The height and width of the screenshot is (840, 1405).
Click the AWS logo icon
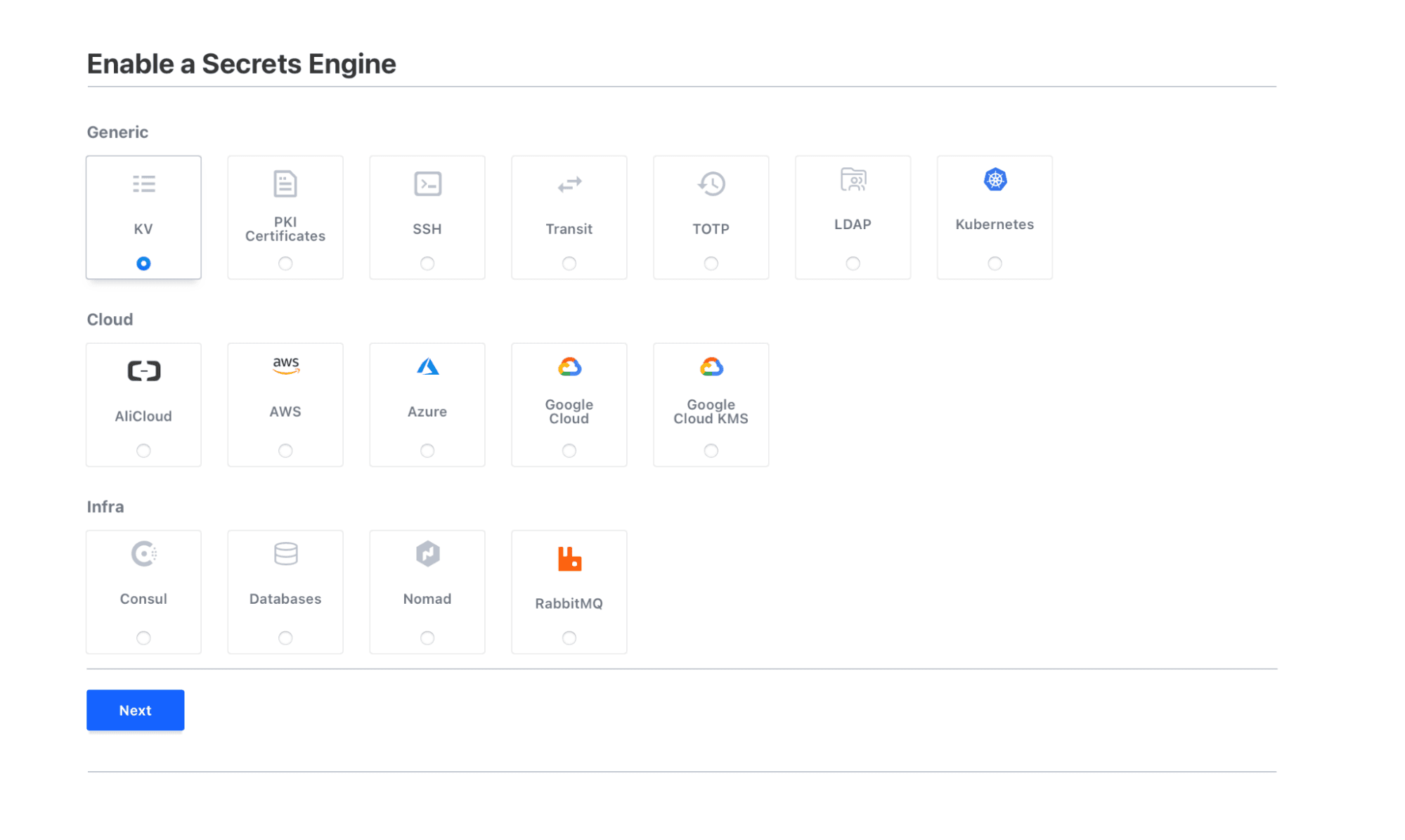(285, 365)
